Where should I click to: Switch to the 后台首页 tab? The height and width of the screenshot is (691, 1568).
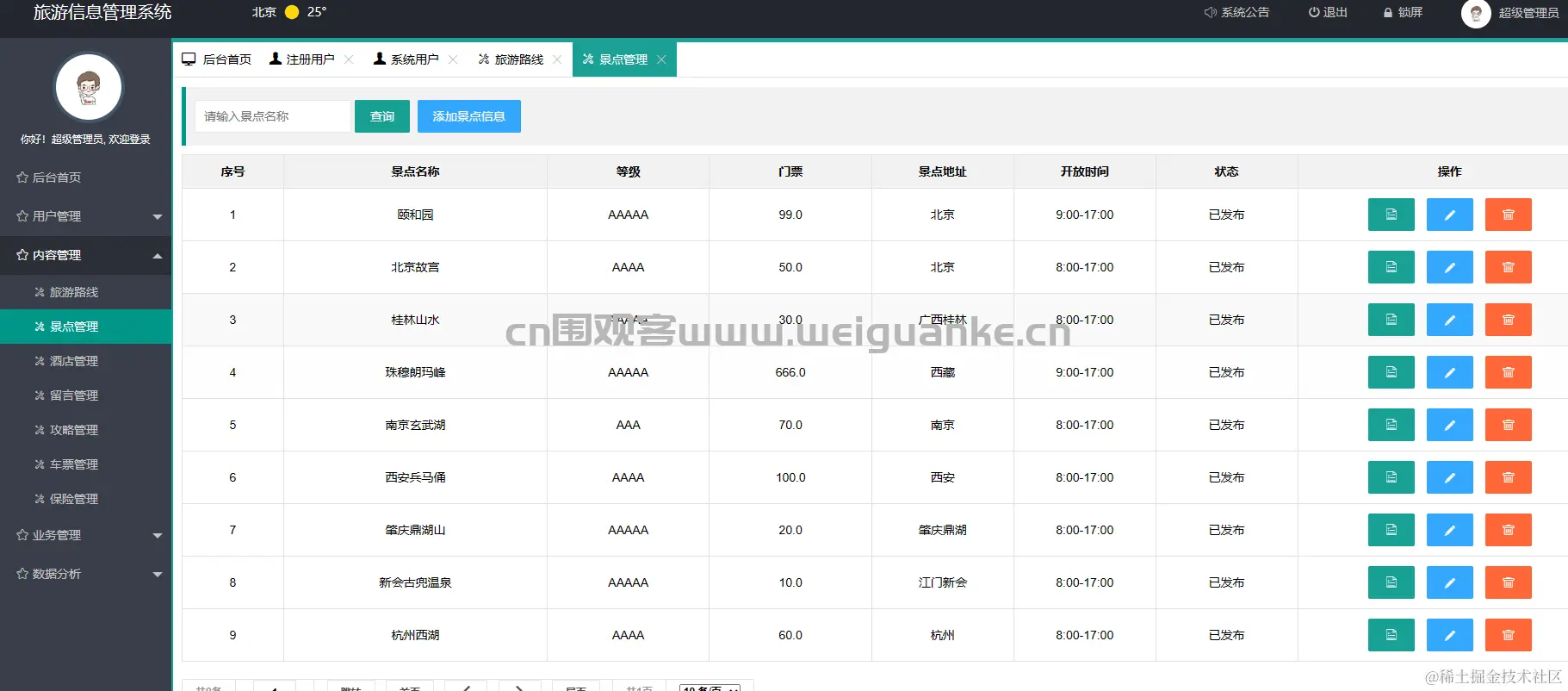(217, 59)
